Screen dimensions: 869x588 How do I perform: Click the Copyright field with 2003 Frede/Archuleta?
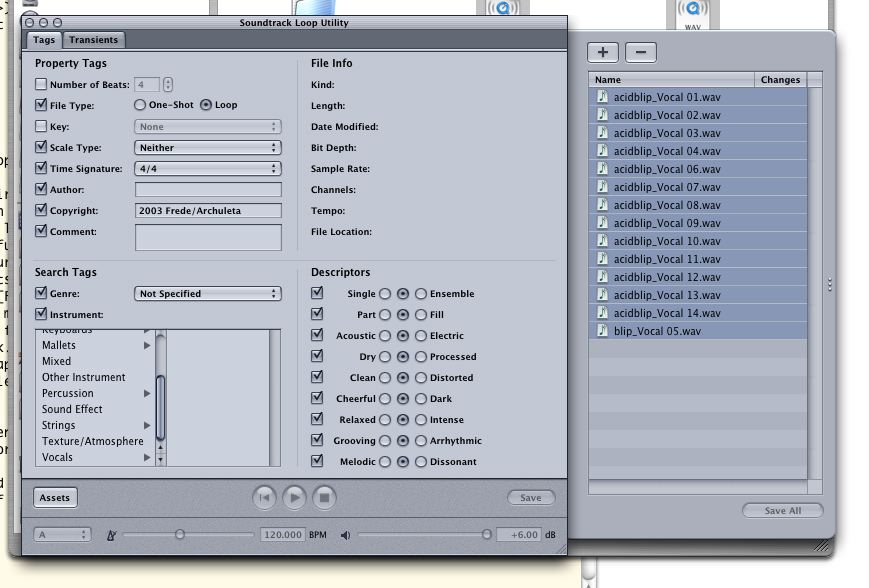(208, 211)
